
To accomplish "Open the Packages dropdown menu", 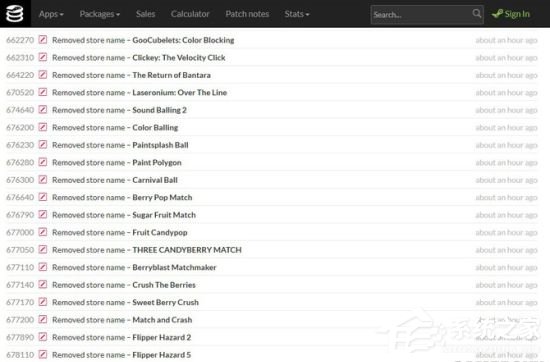I will [100, 14].
